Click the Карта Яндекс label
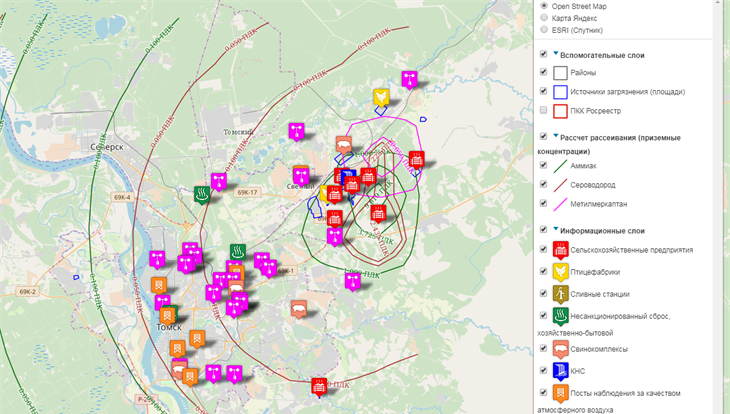Image resolution: width=730 pixels, height=414 pixels. [574, 18]
